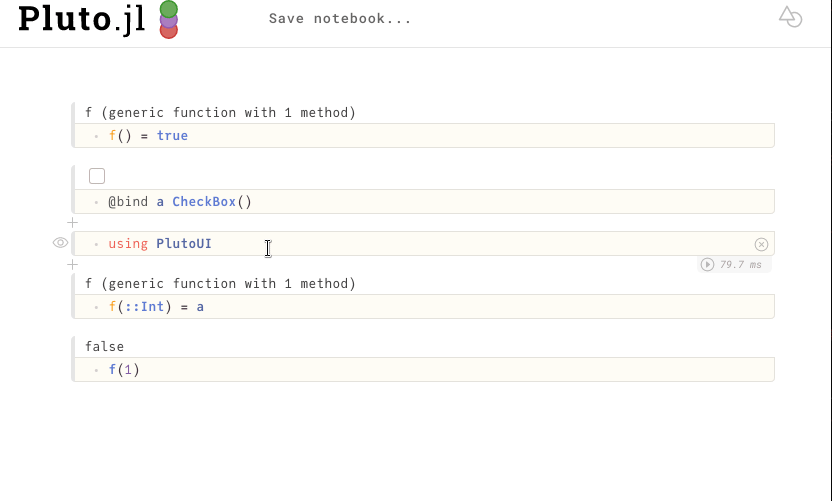Click the false output text
The width and height of the screenshot is (832, 501).
pos(105,347)
